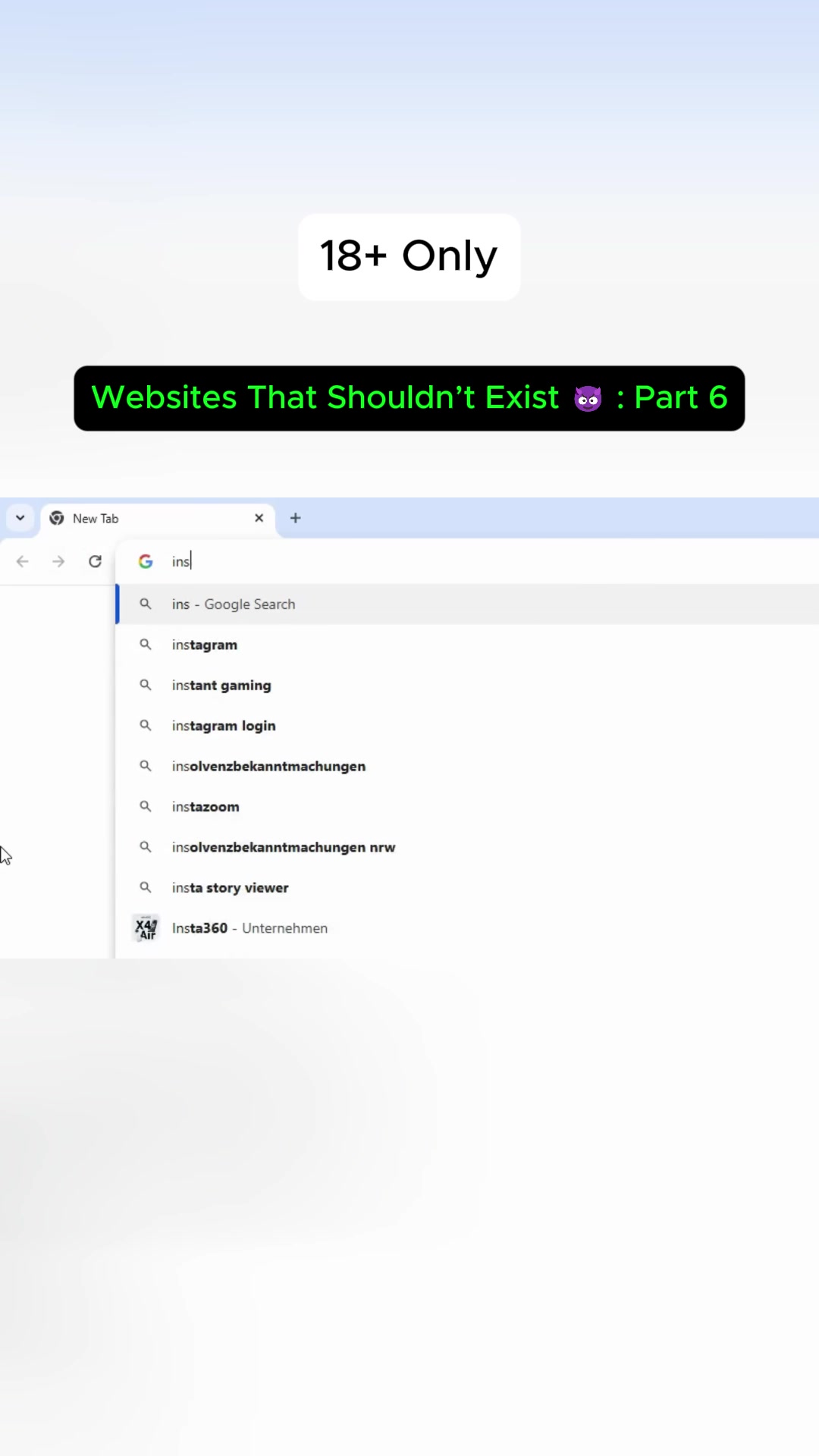Choose the 'instant gaming' suggestion
The width and height of the screenshot is (819, 1456).
[x=467, y=686]
